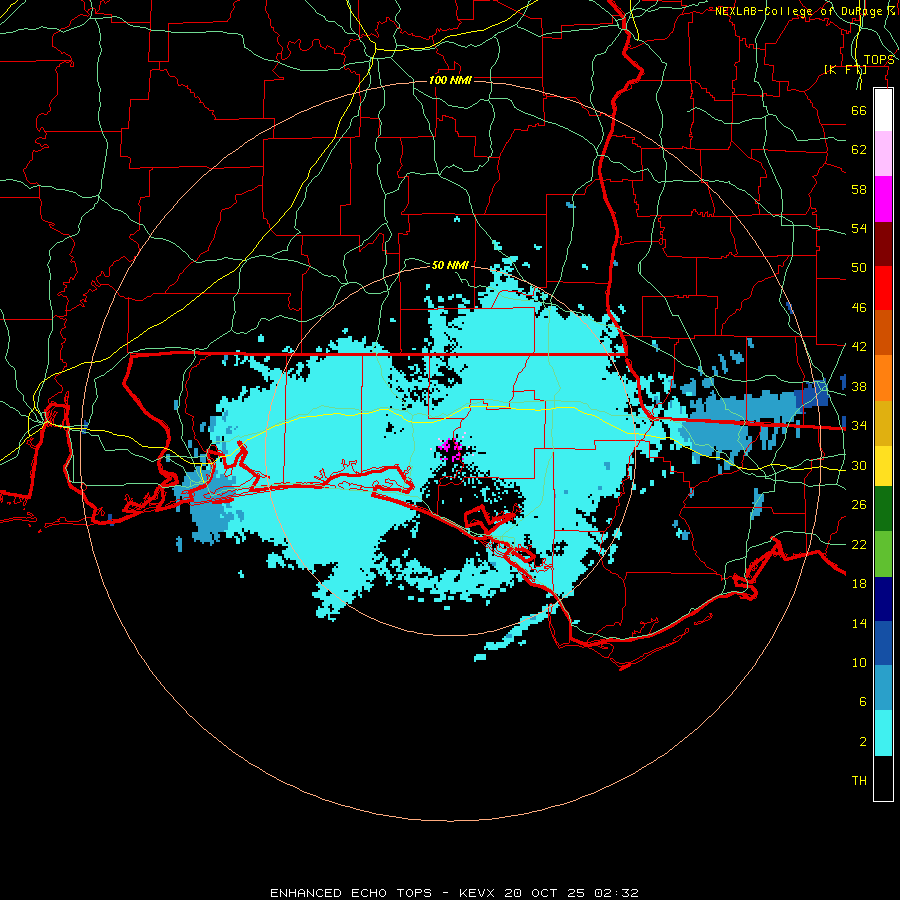Select the light green legend swatch
Image resolution: width=900 pixels, height=900 pixels.
[883, 554]
